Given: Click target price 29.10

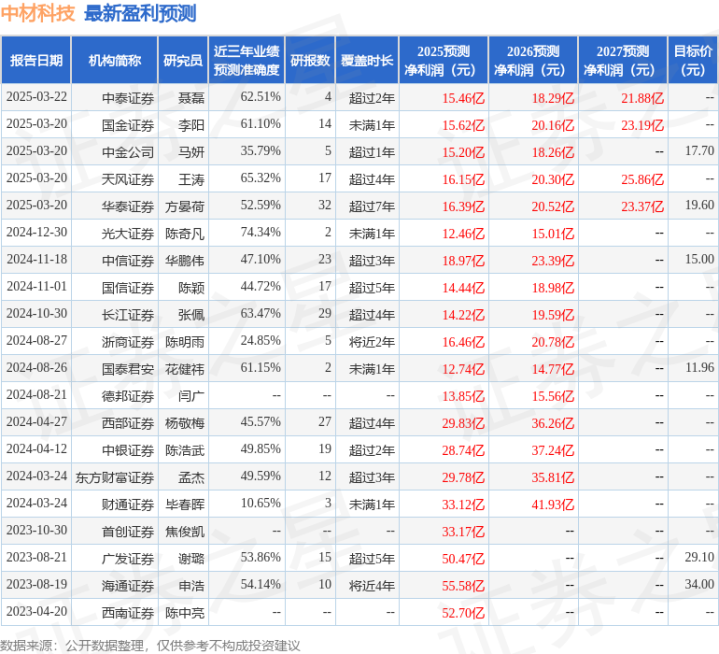Looking at the screenshot, I should 699,557.
